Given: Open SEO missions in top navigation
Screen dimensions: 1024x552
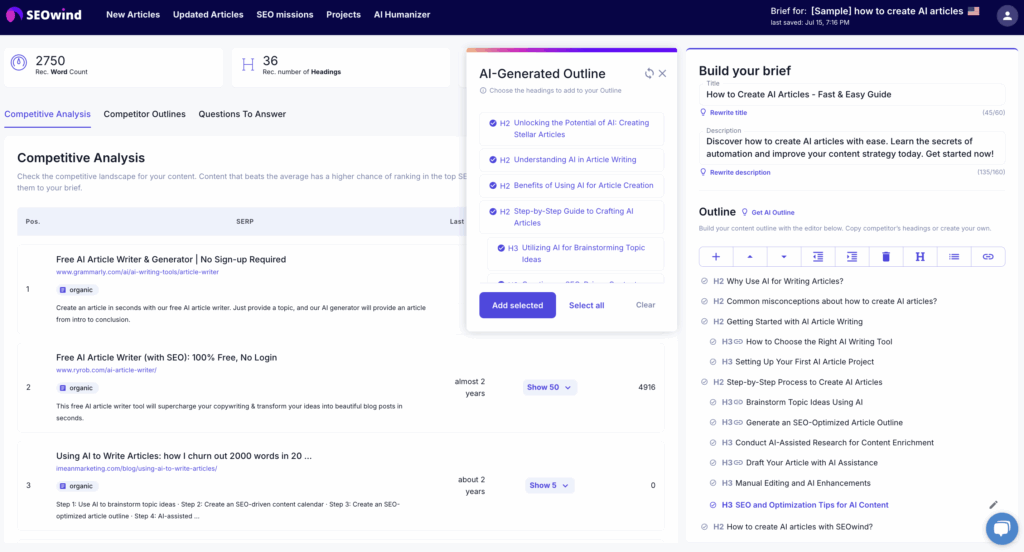Looking at the screenshot, I should (x=285, y=15).
